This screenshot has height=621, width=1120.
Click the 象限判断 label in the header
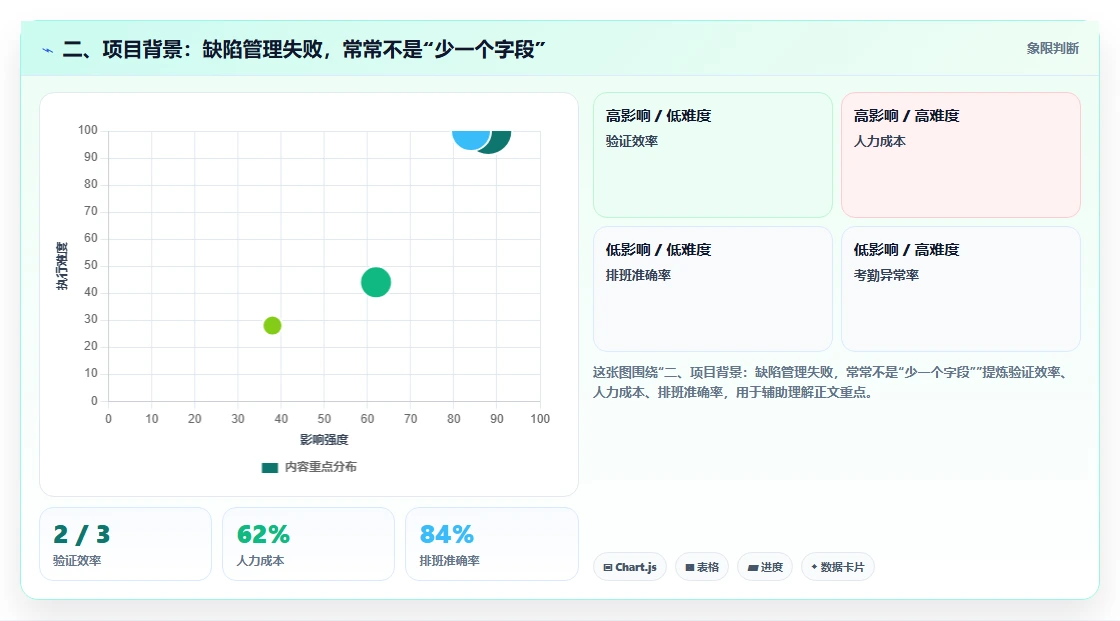(x=1052, y=49)
